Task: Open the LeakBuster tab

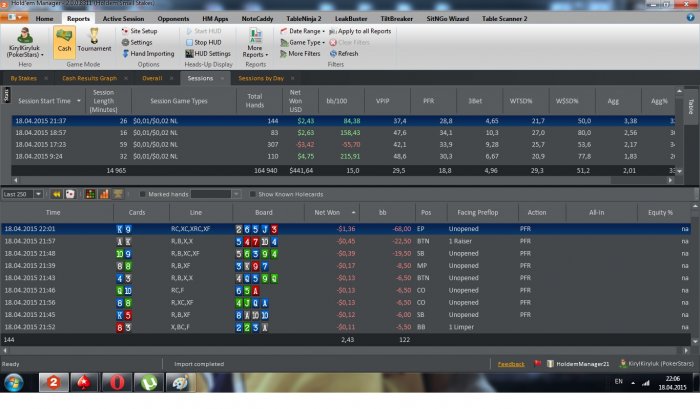Action: click(x=351, y=19)
